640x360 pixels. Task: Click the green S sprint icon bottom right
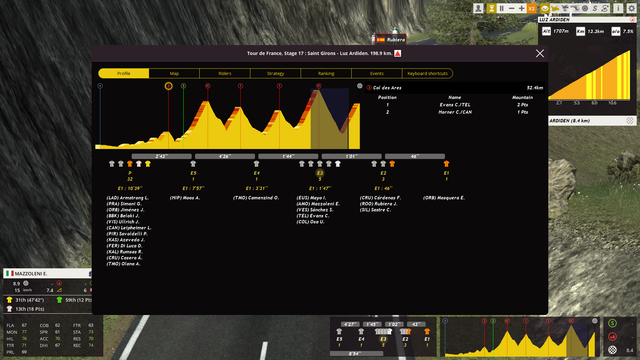click(x=612, y=323)
